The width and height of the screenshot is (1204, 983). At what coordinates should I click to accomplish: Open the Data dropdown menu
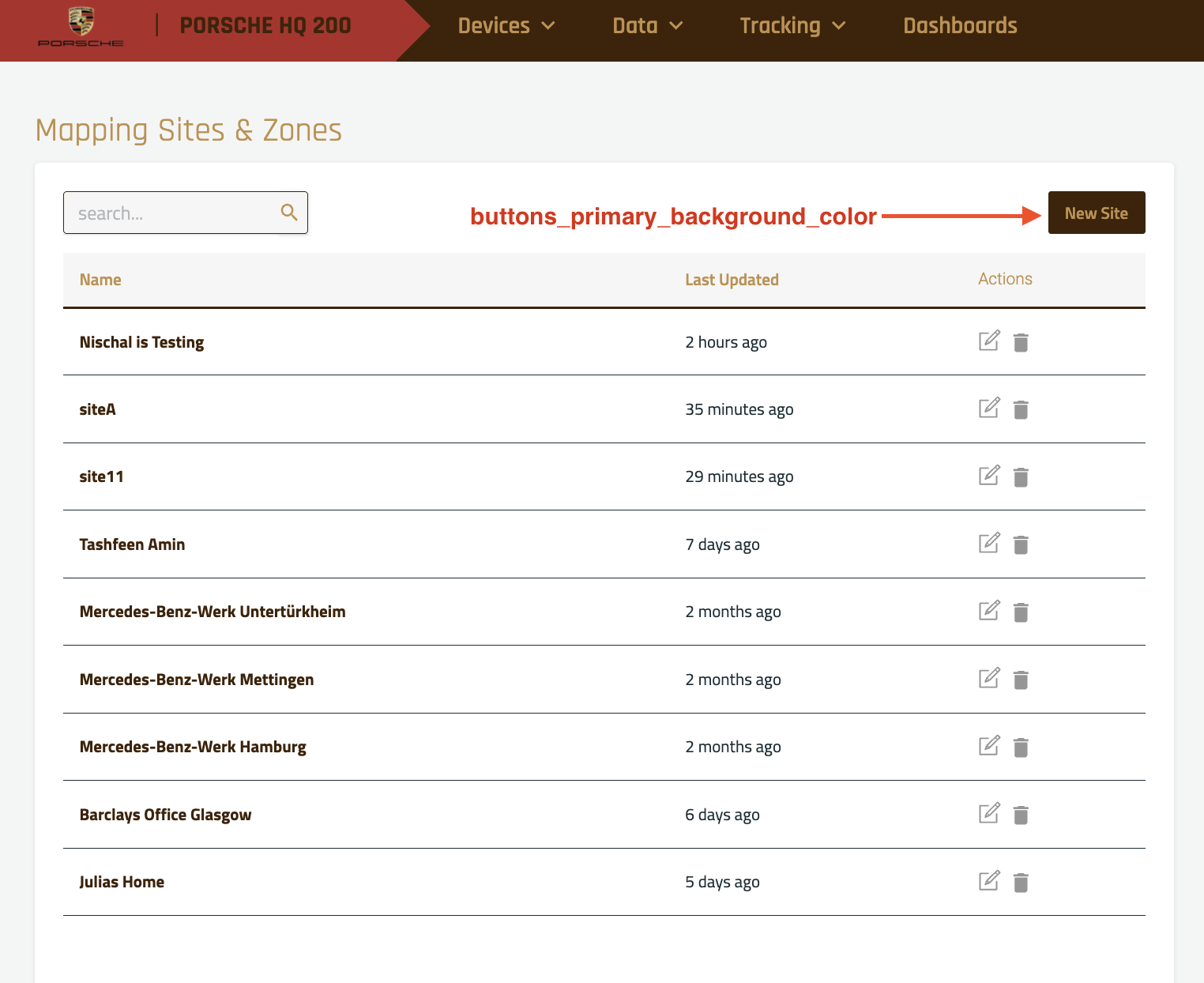pyautogui.click(x=647, y=26)
